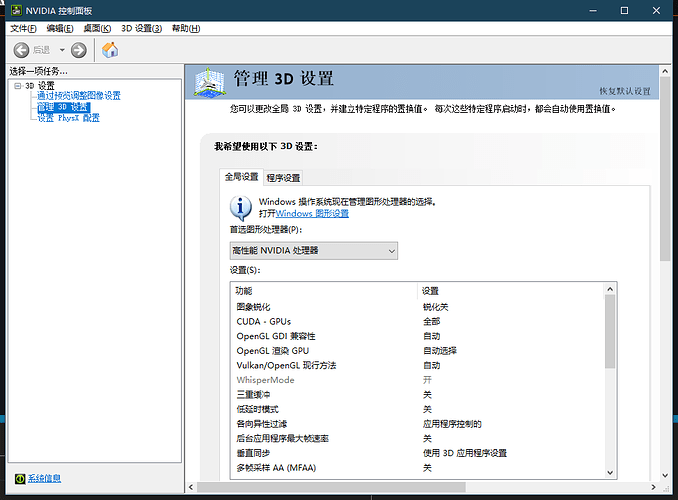Select the OpenGL 渲染 GPU row
This screenshot has height=500, width=678.
click(417, 351)
